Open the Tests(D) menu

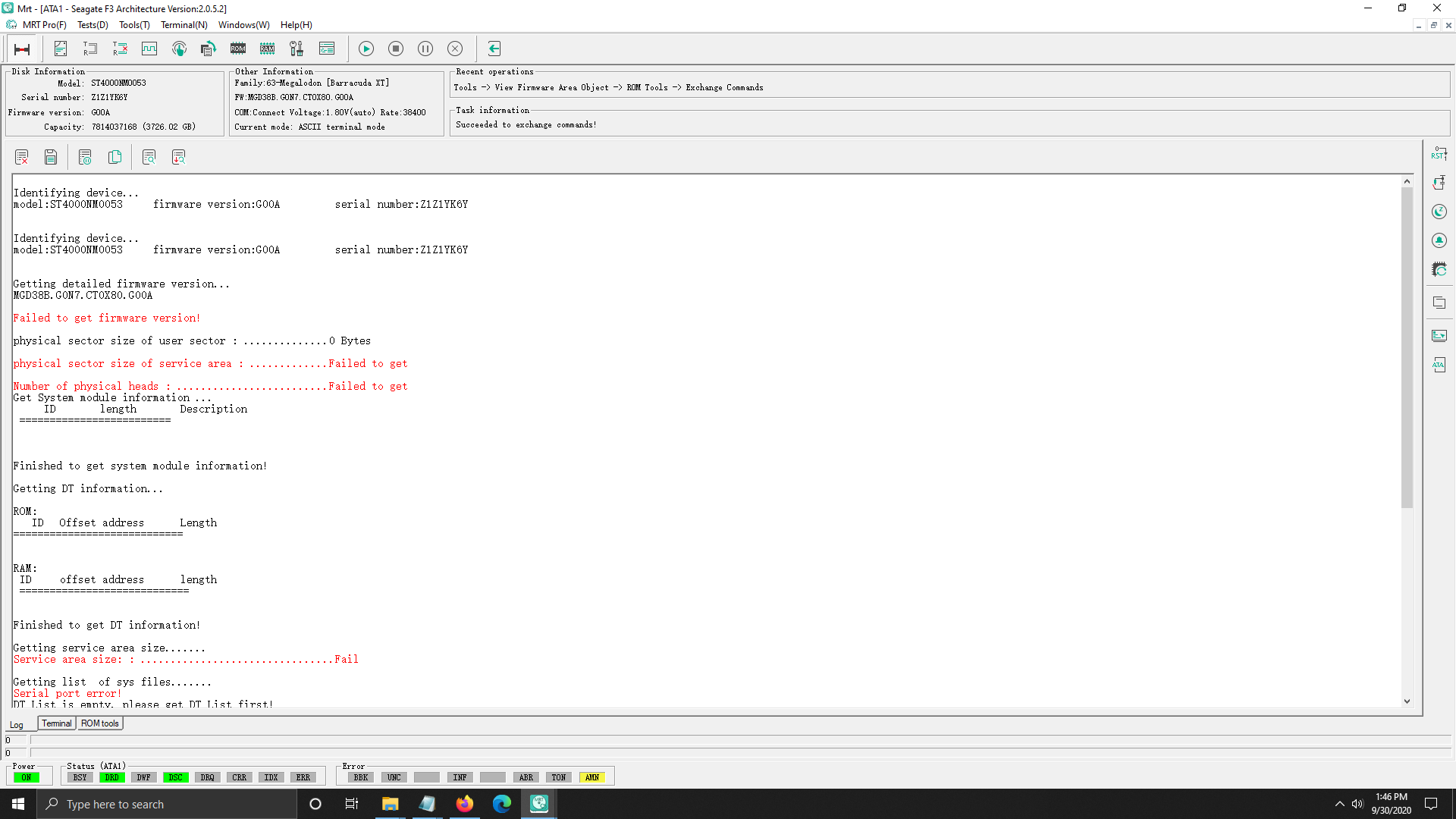pos(93,25)
